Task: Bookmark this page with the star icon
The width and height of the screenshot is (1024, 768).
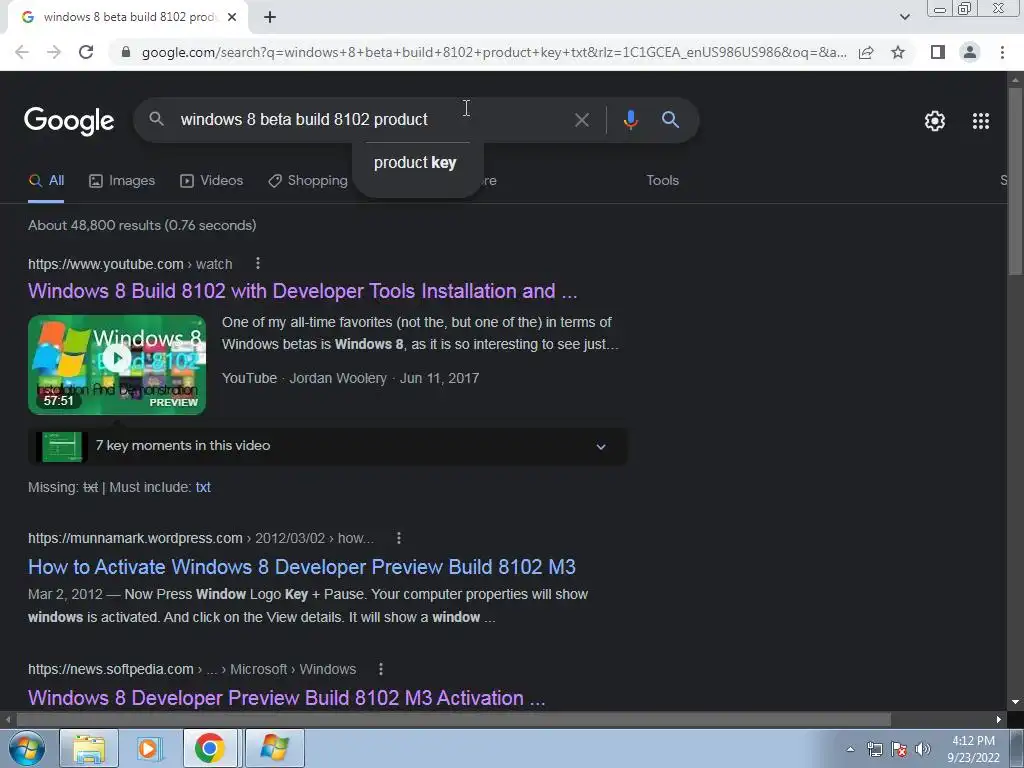Action: [x=898, y=52]
